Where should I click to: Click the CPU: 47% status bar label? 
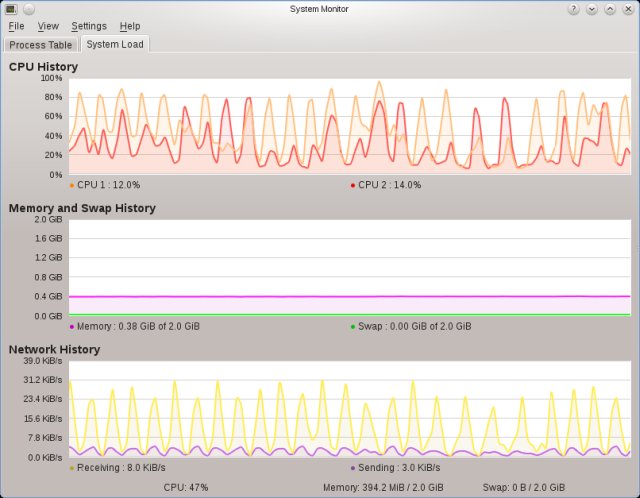(x=186, y=487)
